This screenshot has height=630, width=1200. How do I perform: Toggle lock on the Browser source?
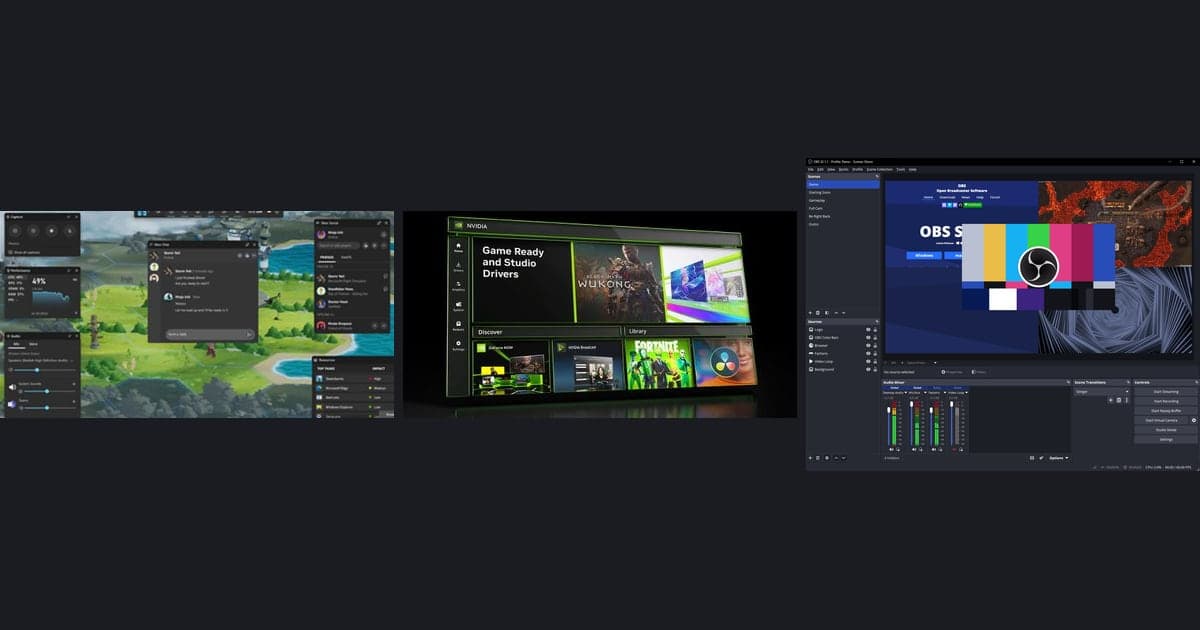point(875,345)
